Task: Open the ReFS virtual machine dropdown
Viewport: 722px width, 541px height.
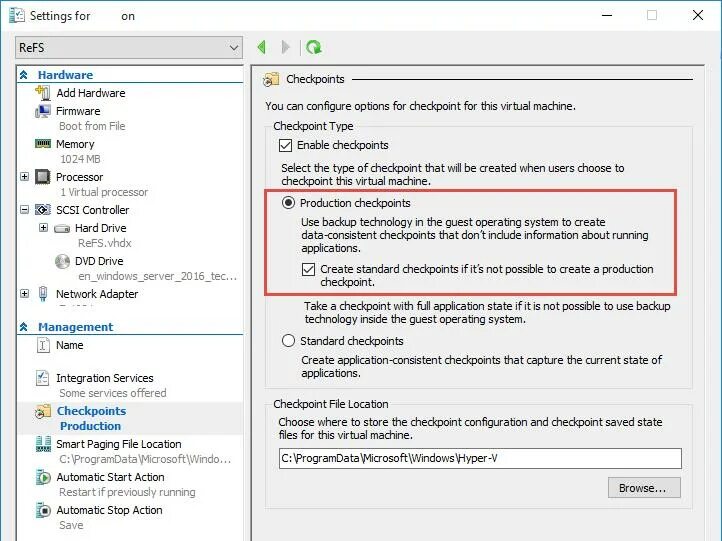Action: [x=129, y=47]
